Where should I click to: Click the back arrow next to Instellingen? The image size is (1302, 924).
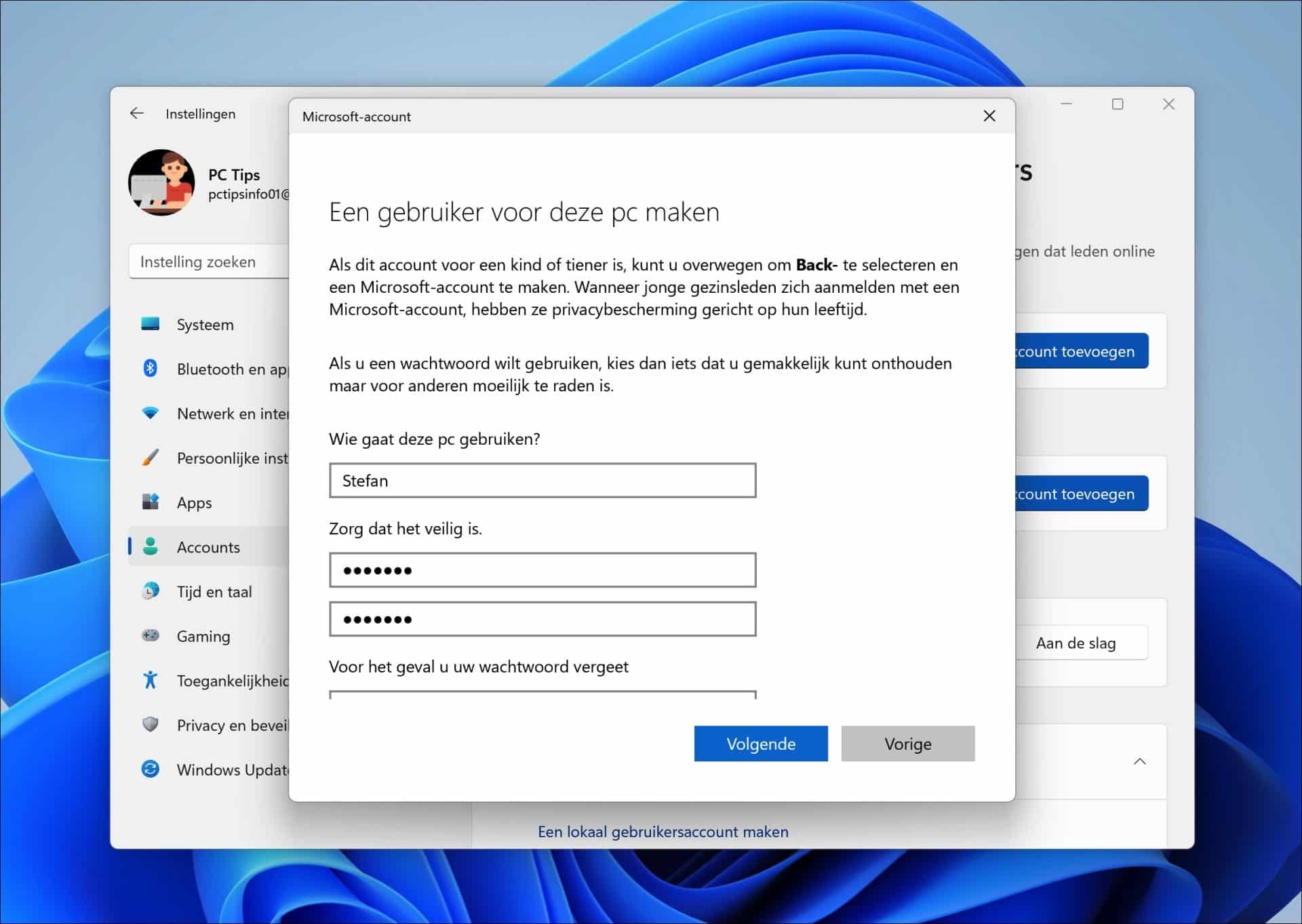point(137,113)
